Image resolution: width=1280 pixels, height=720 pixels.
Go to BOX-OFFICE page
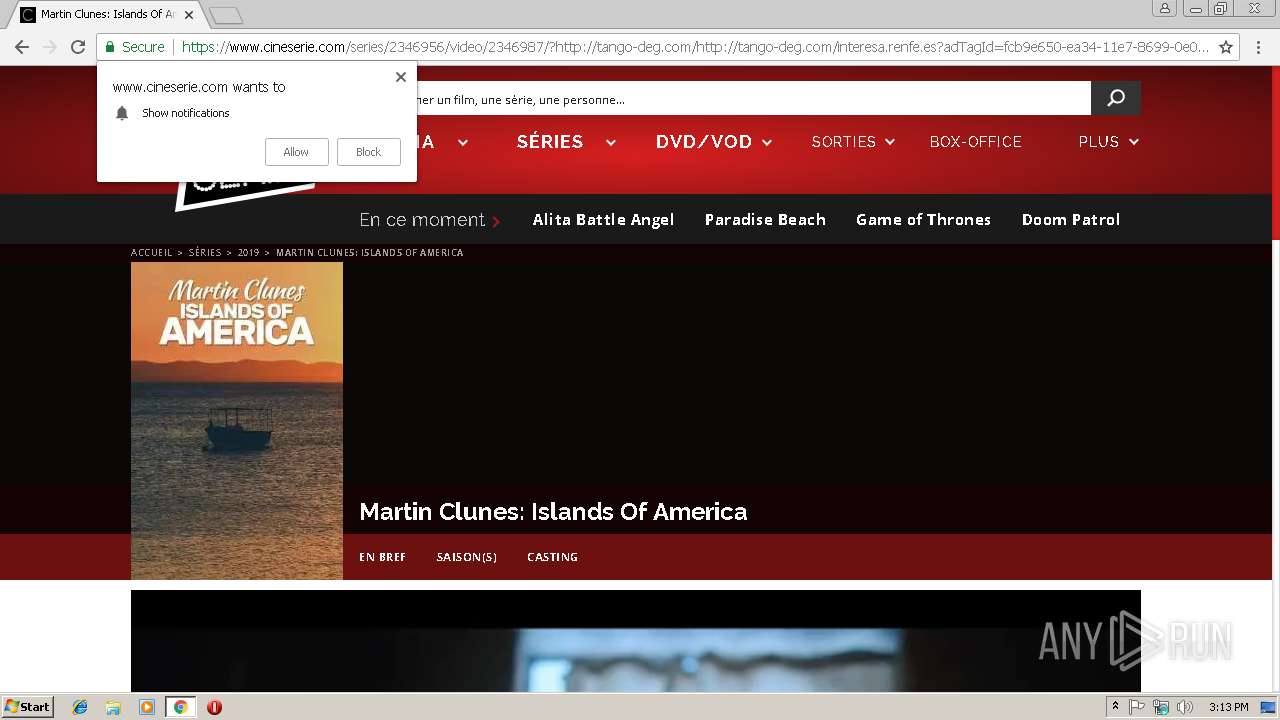click(975, 142)
